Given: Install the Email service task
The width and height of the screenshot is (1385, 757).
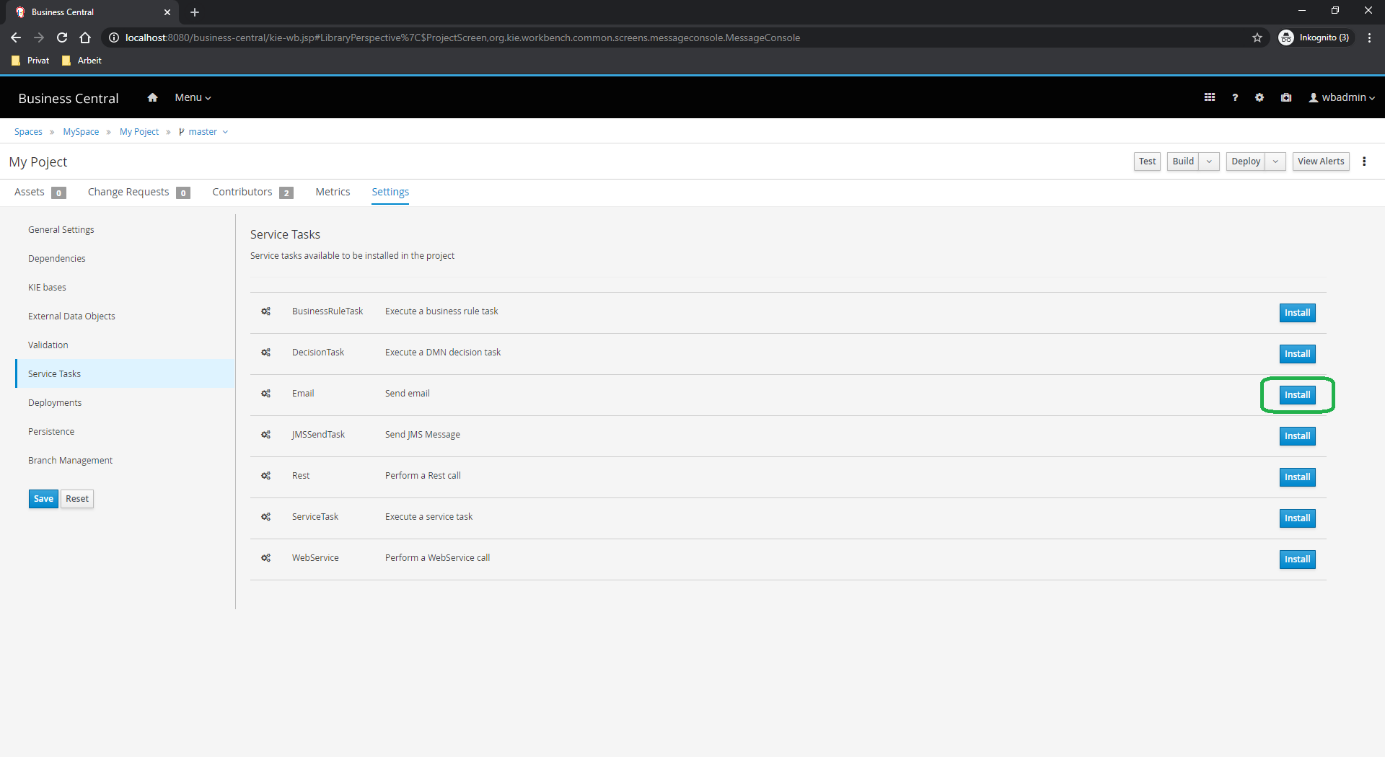Looking at the screenshot, I should point(1297,395).
